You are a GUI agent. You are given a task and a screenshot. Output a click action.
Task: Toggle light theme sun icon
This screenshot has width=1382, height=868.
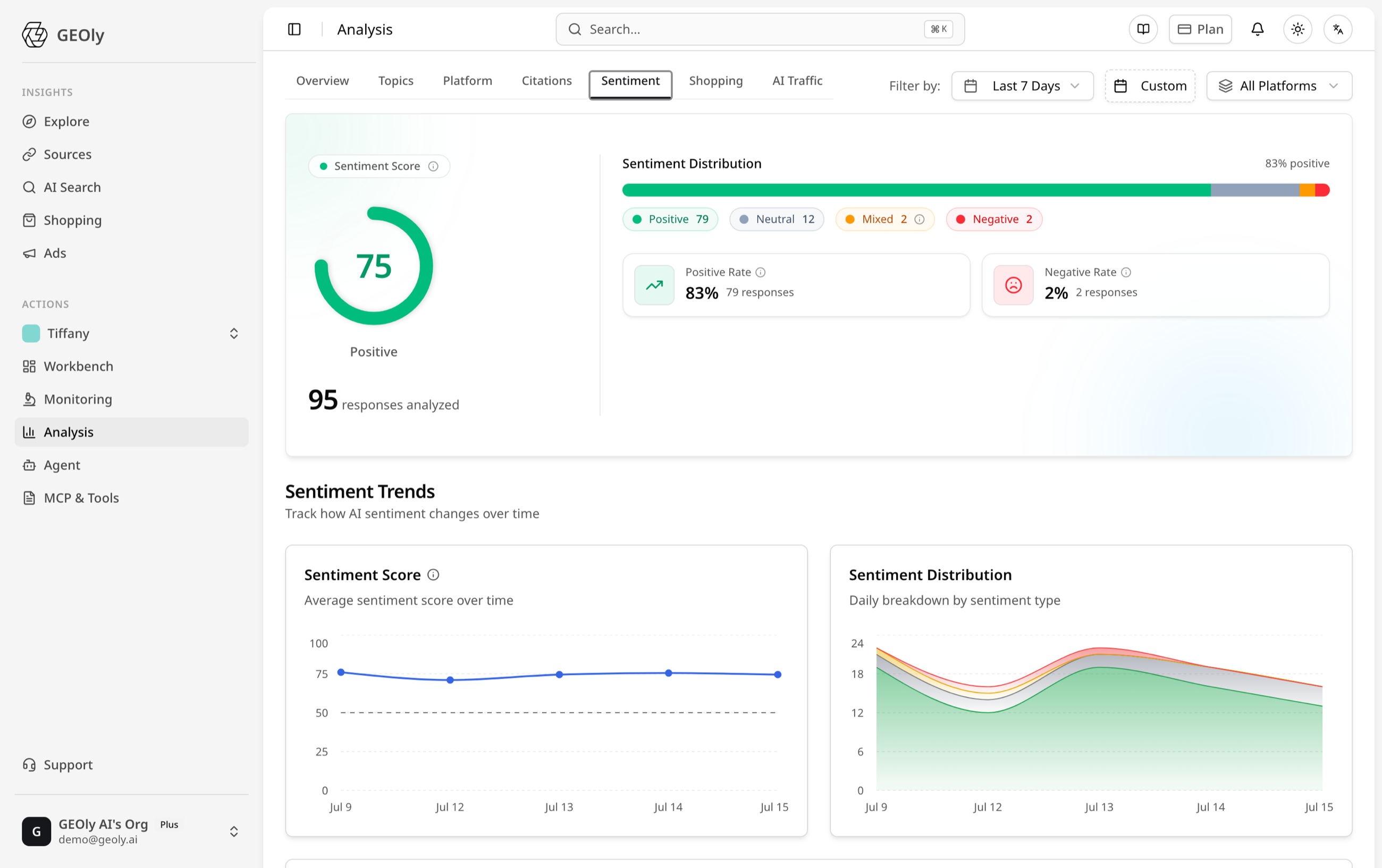1297,29
